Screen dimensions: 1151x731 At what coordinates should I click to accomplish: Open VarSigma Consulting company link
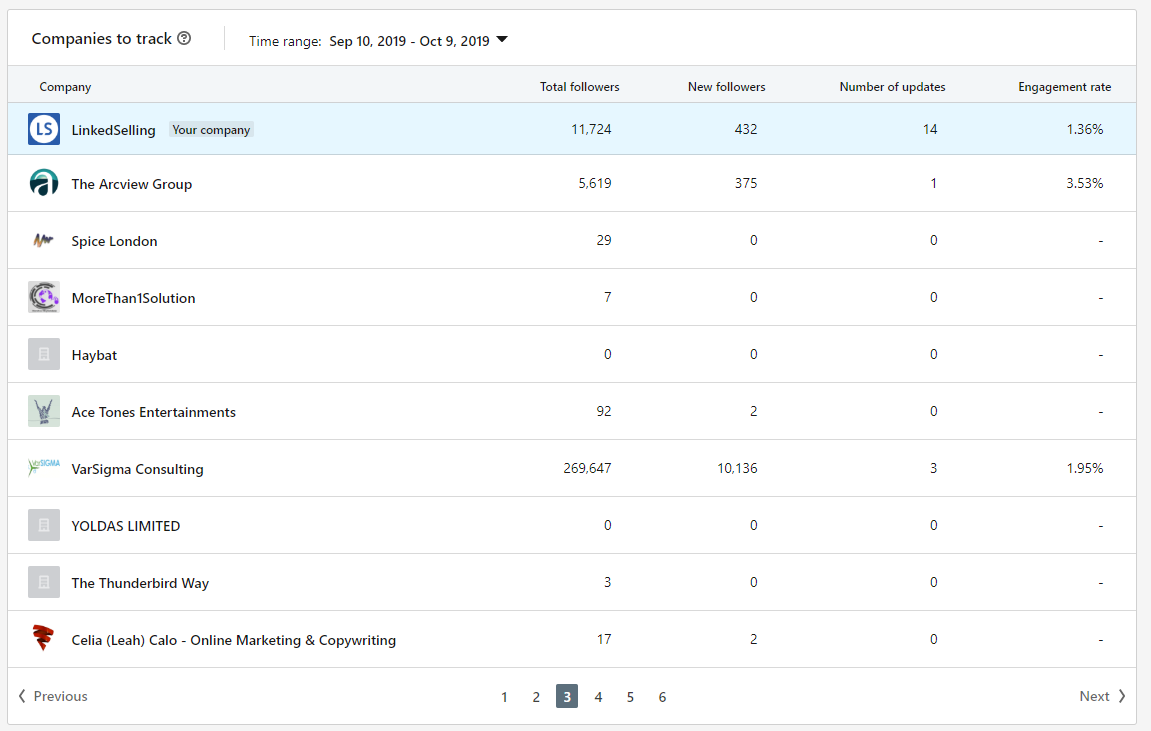[x=137, y=469]
